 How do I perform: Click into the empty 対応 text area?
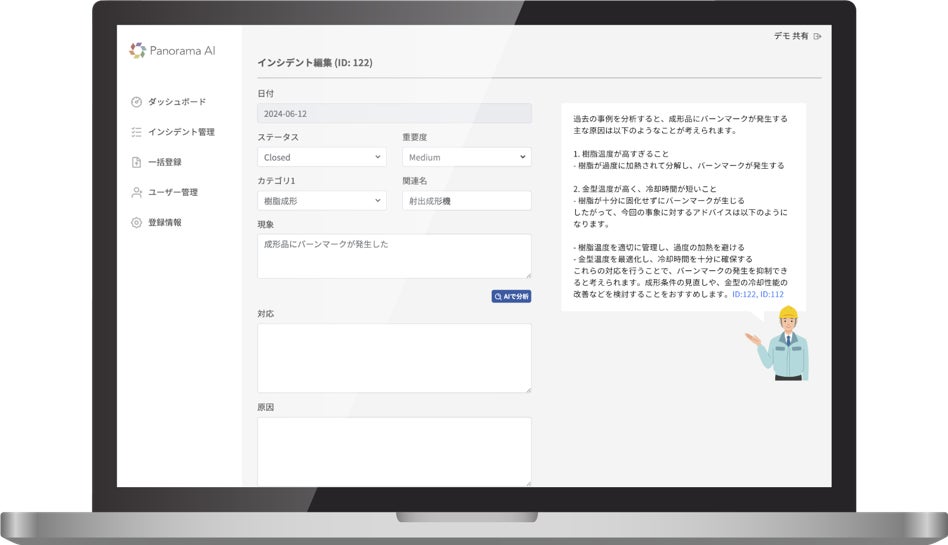point(394,358)
